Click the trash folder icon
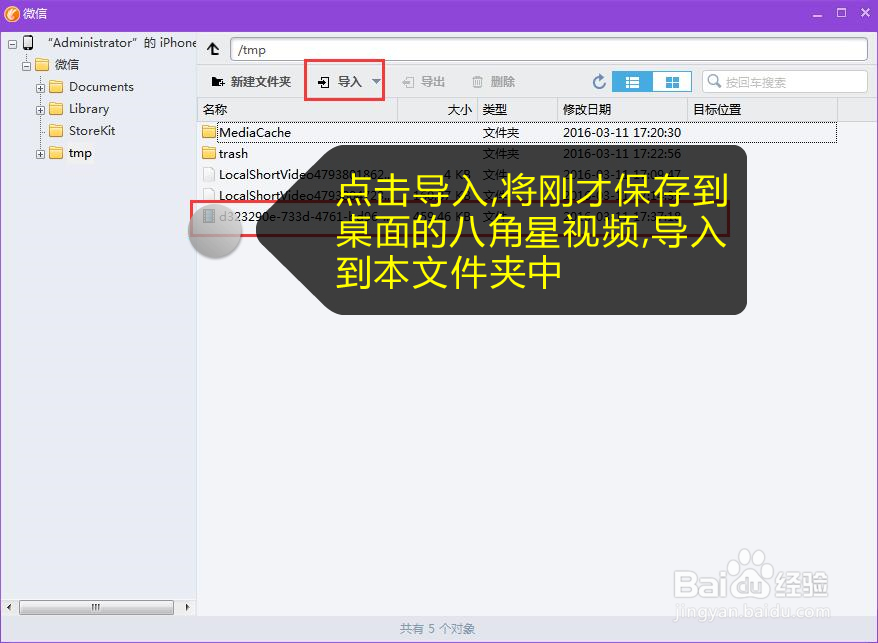This screenshot has width=878, height=643. pyautogui.click(x=209, y=153)
